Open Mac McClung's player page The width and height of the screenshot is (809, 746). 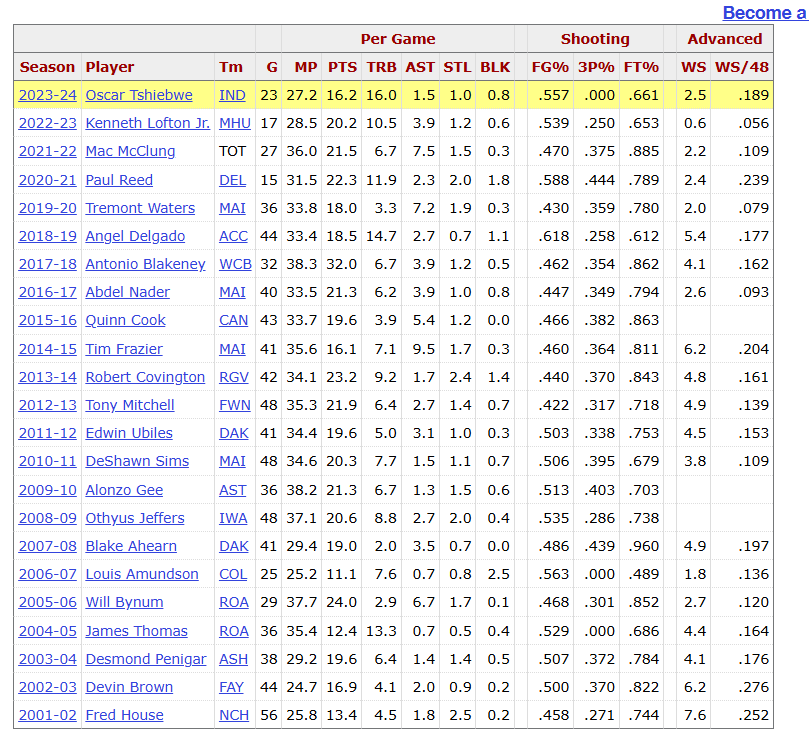[x=130, y=151]
